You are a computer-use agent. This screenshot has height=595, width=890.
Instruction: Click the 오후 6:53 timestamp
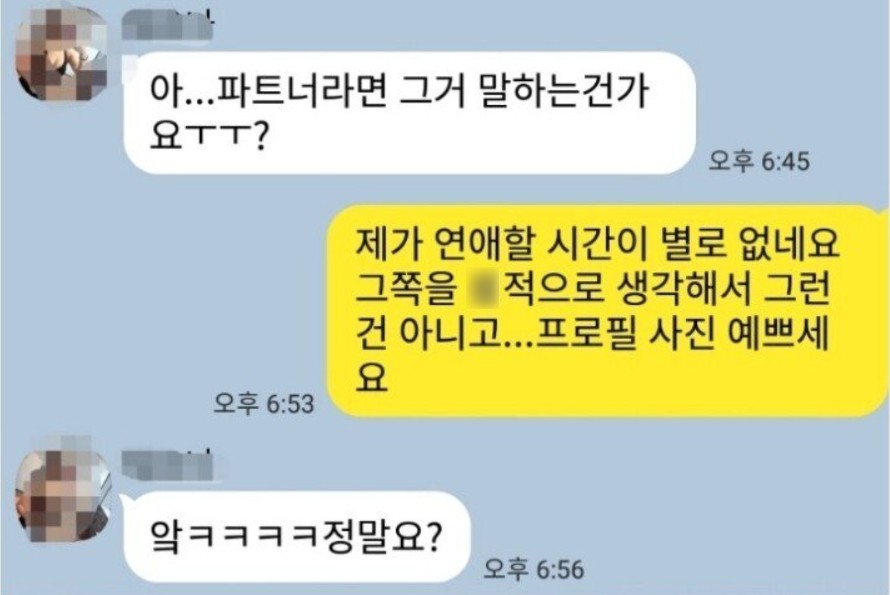click(264, 404)
